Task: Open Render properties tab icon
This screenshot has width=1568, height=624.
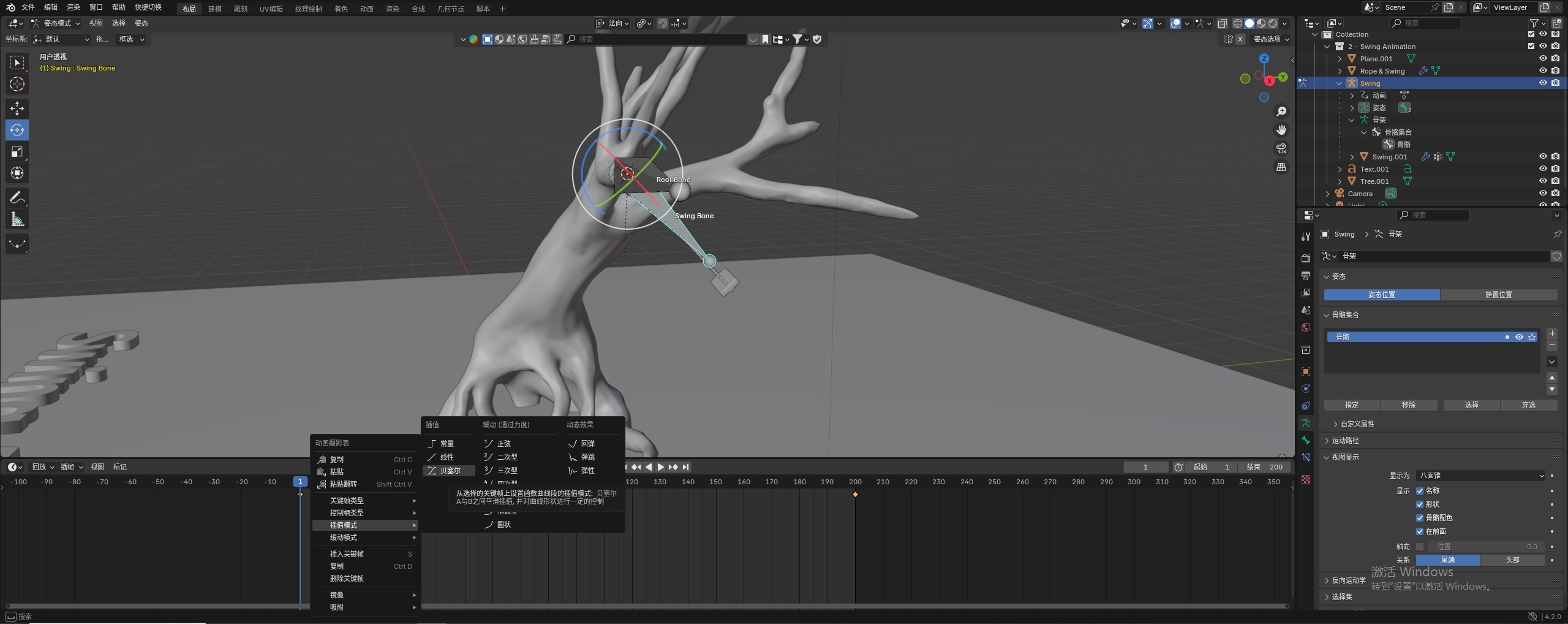Action: coord(1306,258)
